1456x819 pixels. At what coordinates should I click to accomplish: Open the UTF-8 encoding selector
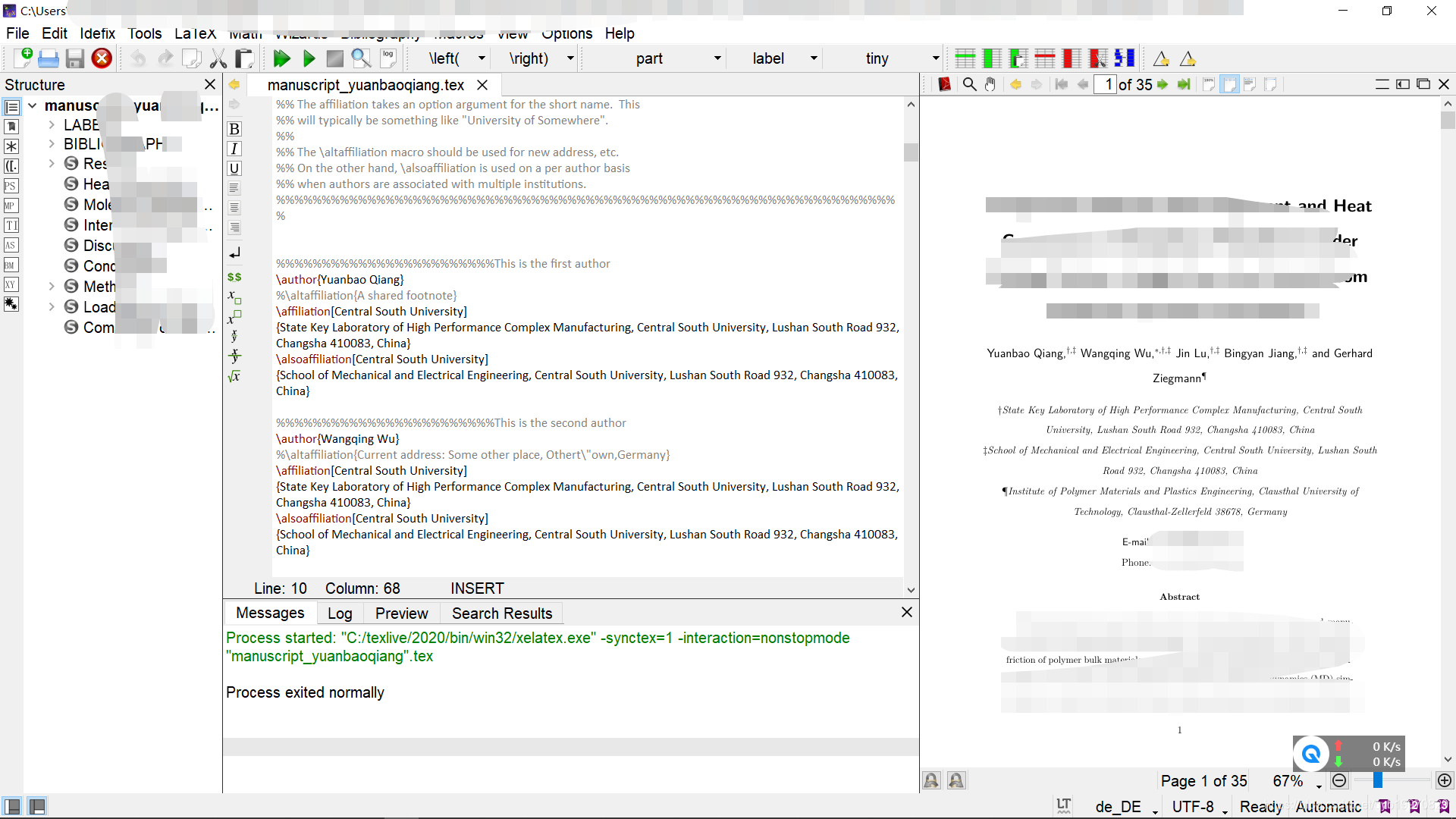[1200, 806]
